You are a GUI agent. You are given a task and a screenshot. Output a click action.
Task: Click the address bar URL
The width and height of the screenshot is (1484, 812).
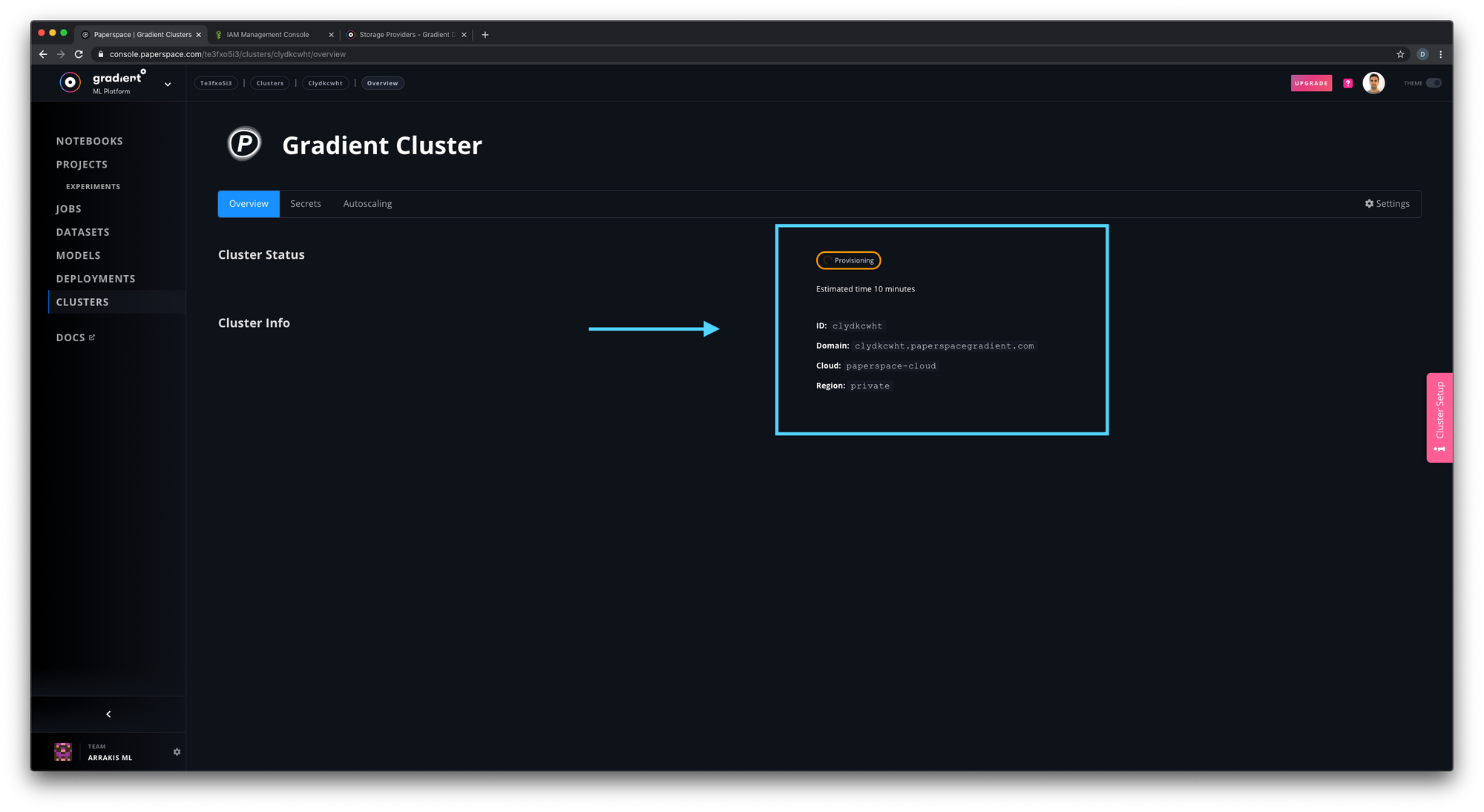[227, 54]
